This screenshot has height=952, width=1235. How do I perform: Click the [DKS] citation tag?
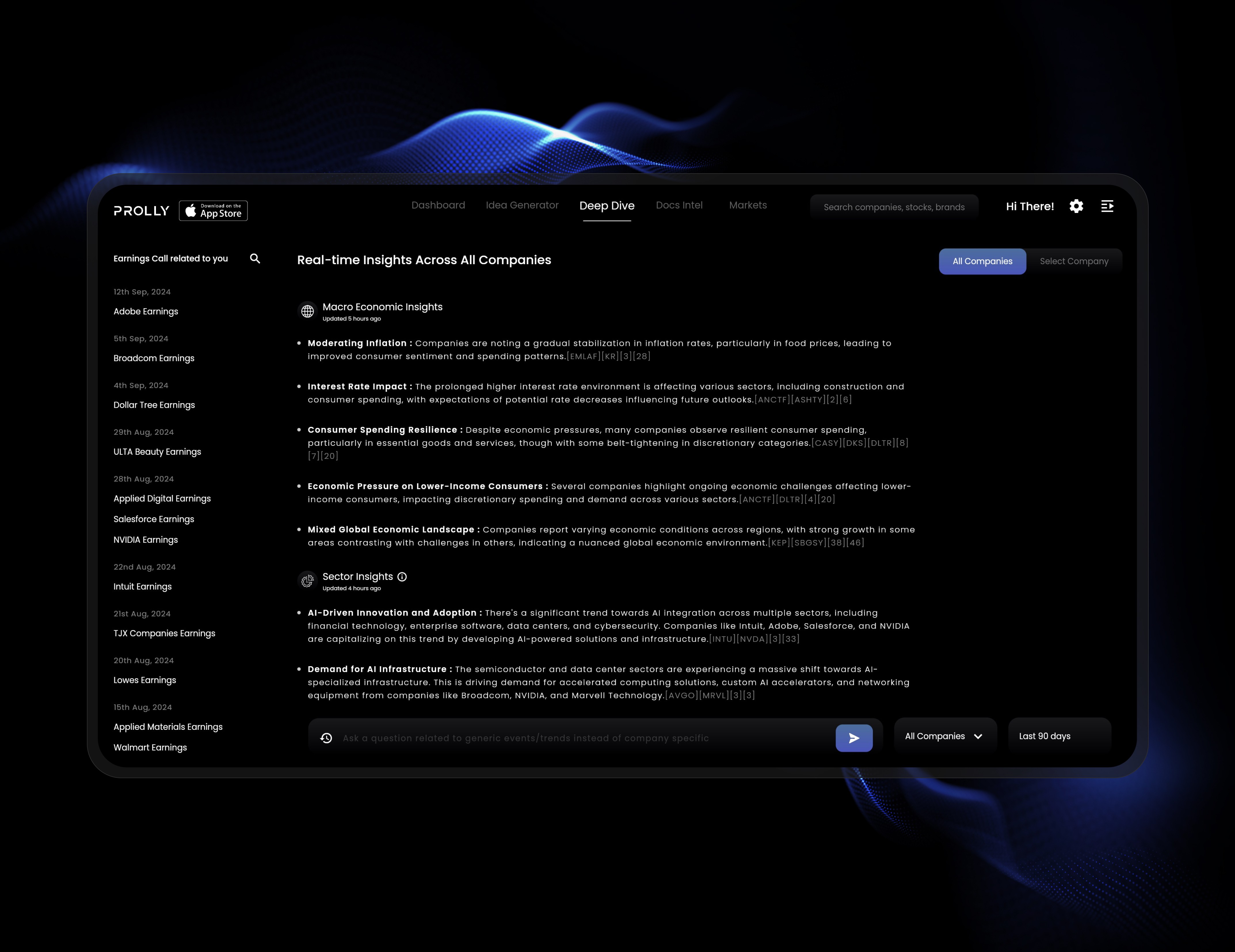854,443
